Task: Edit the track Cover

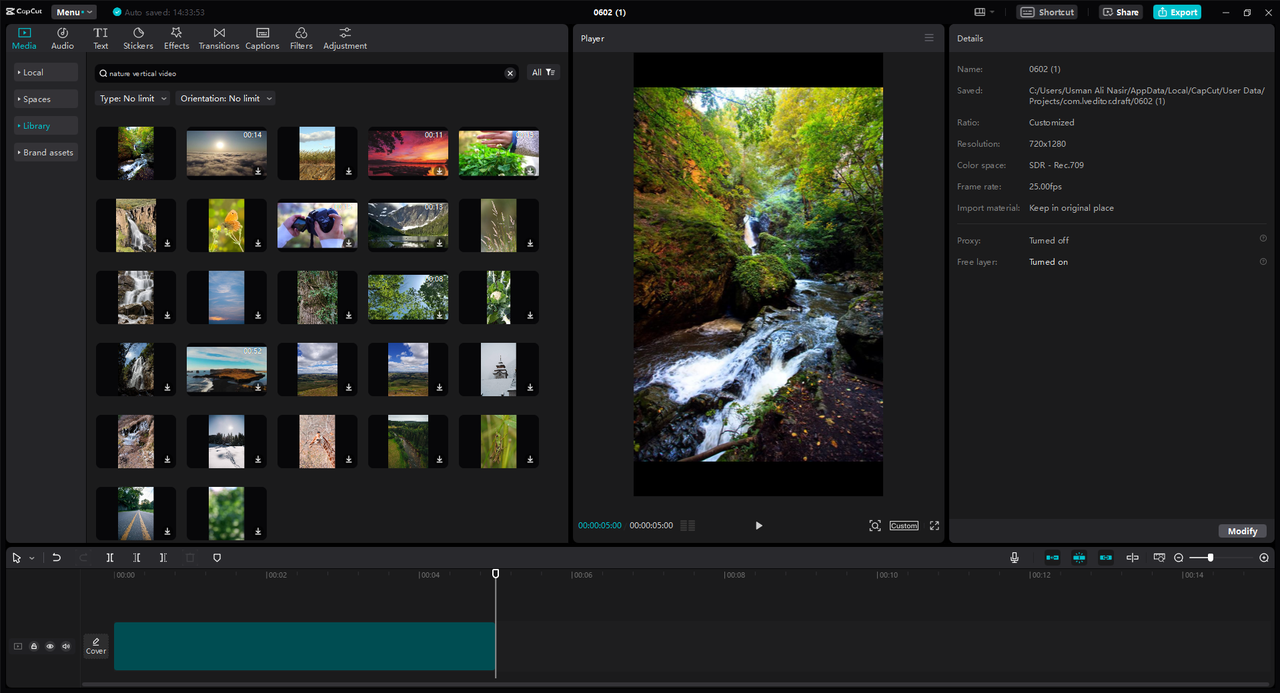Action: tap(96, 646)
